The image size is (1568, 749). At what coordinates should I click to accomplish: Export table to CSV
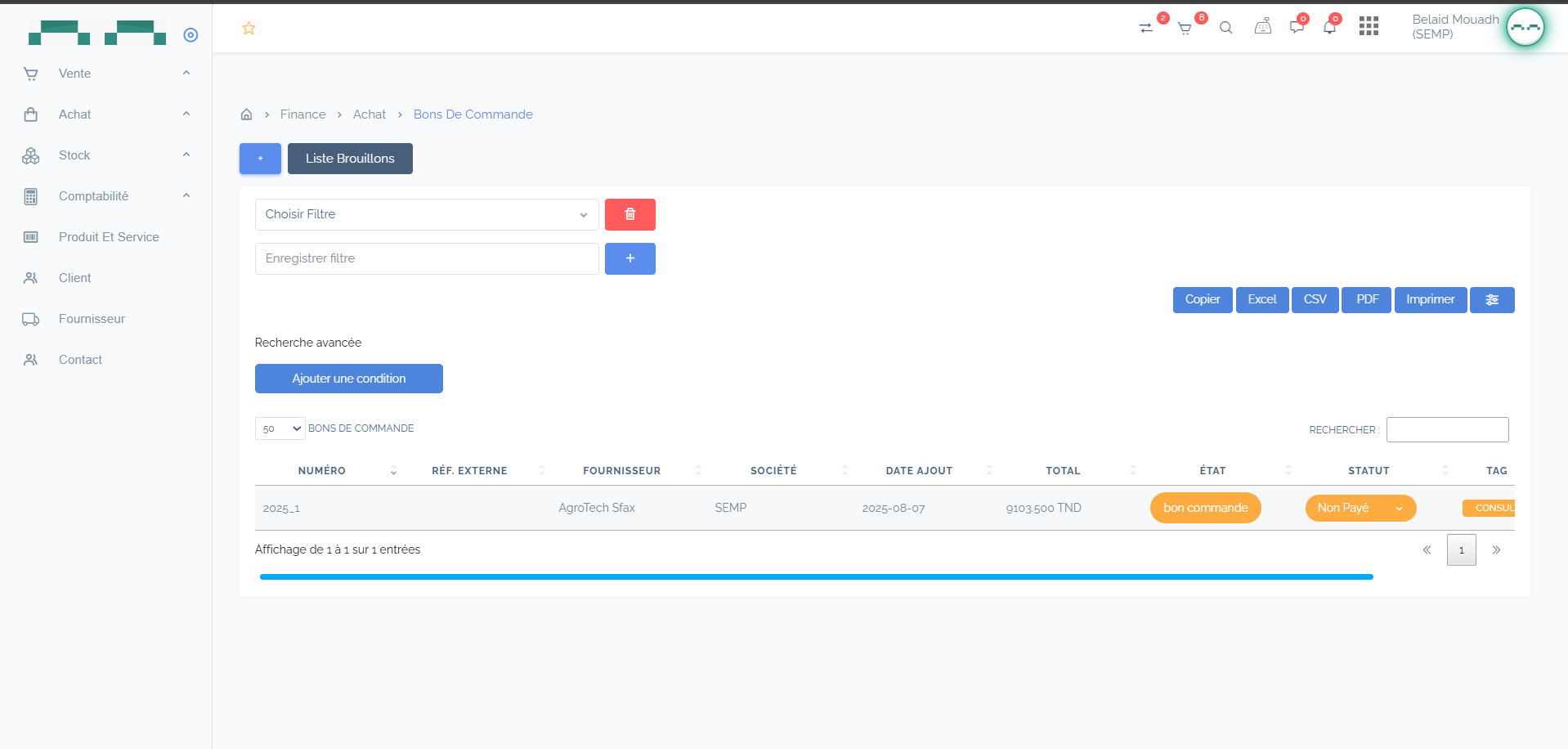click(x=1315, y=300)
